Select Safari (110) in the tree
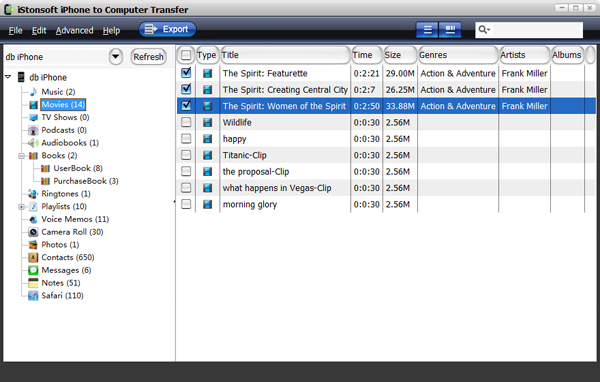This screenshot has height=382, width=600. [62, 295]
